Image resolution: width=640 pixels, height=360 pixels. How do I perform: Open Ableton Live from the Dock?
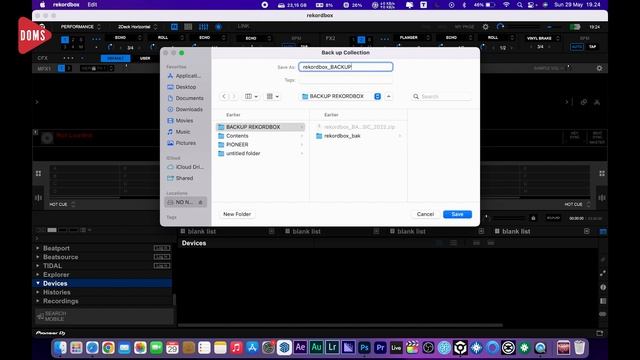point(396,348)
